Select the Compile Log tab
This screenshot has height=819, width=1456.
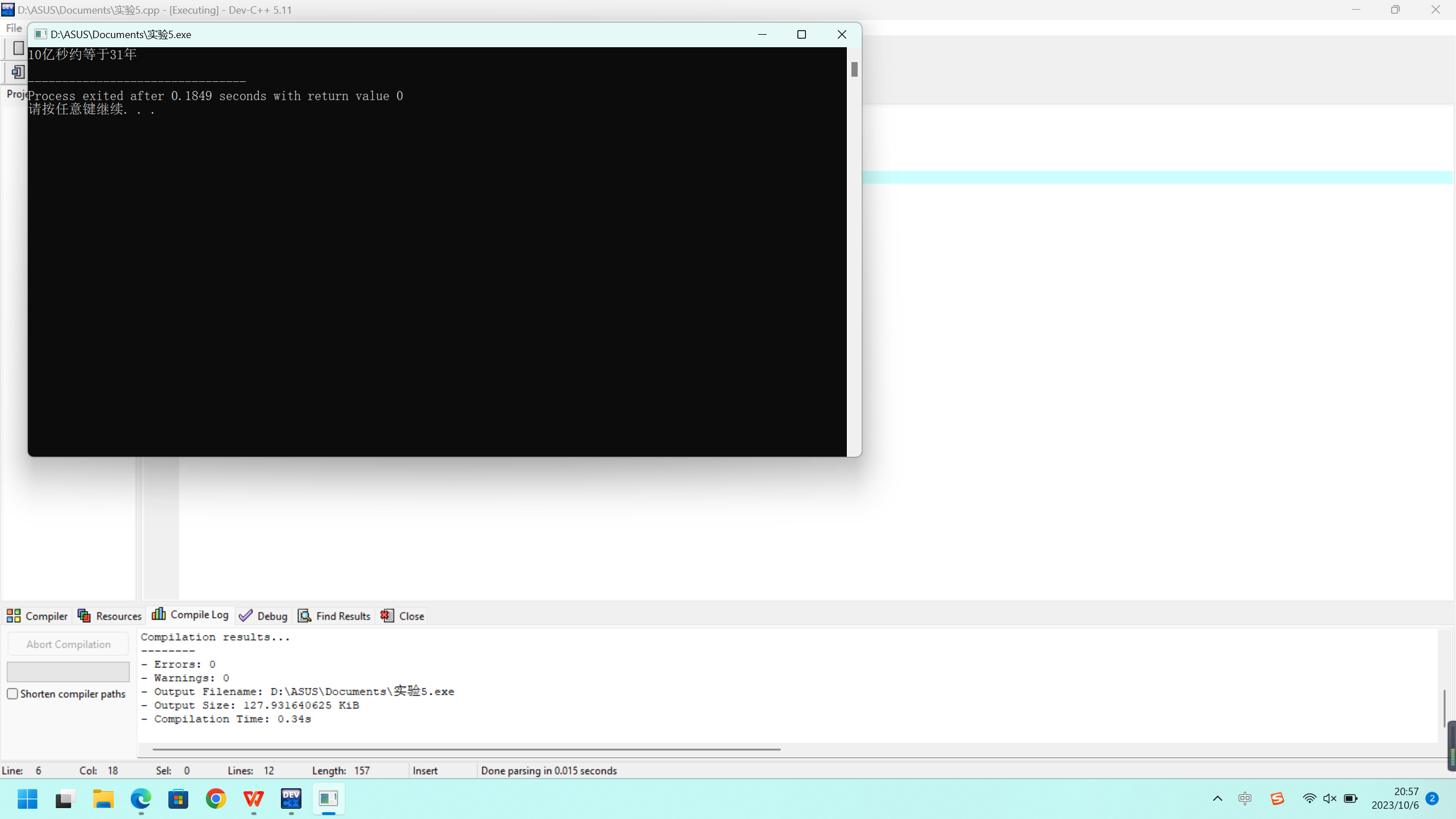191,615
